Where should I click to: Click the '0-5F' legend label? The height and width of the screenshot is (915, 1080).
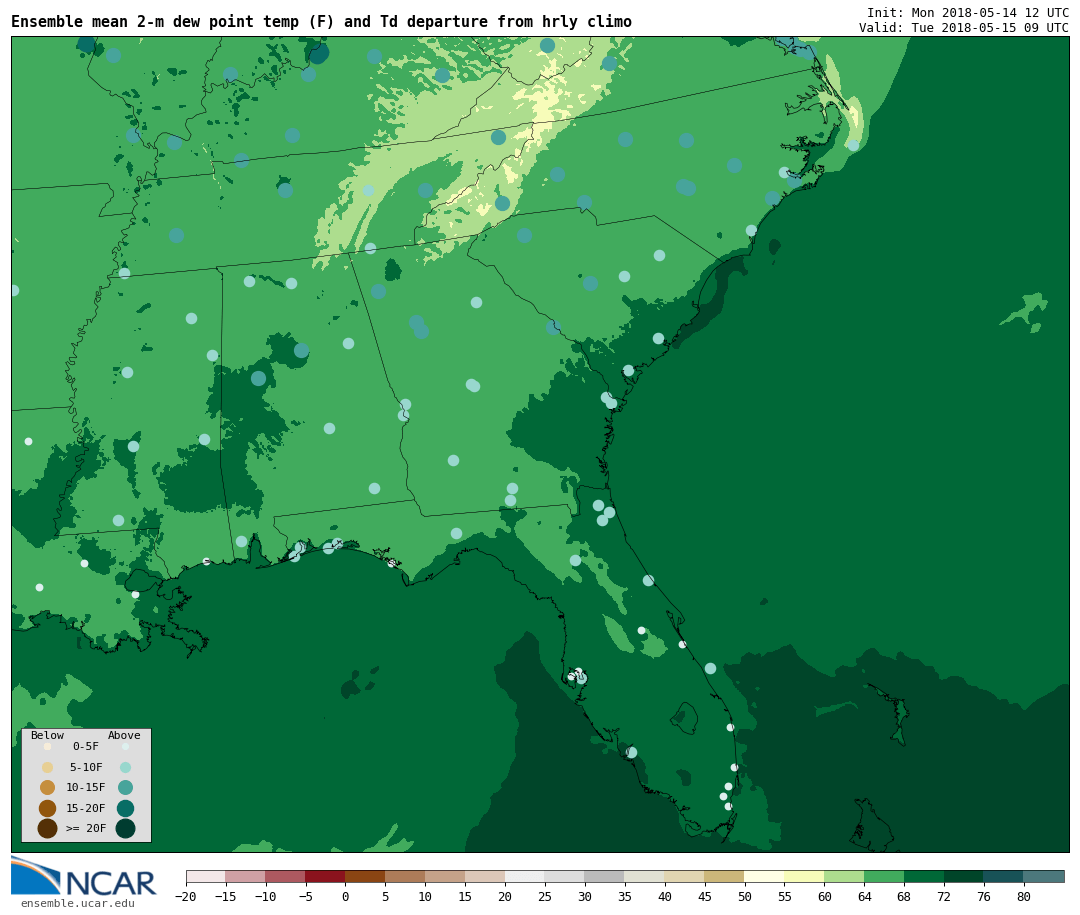(86, 746)
